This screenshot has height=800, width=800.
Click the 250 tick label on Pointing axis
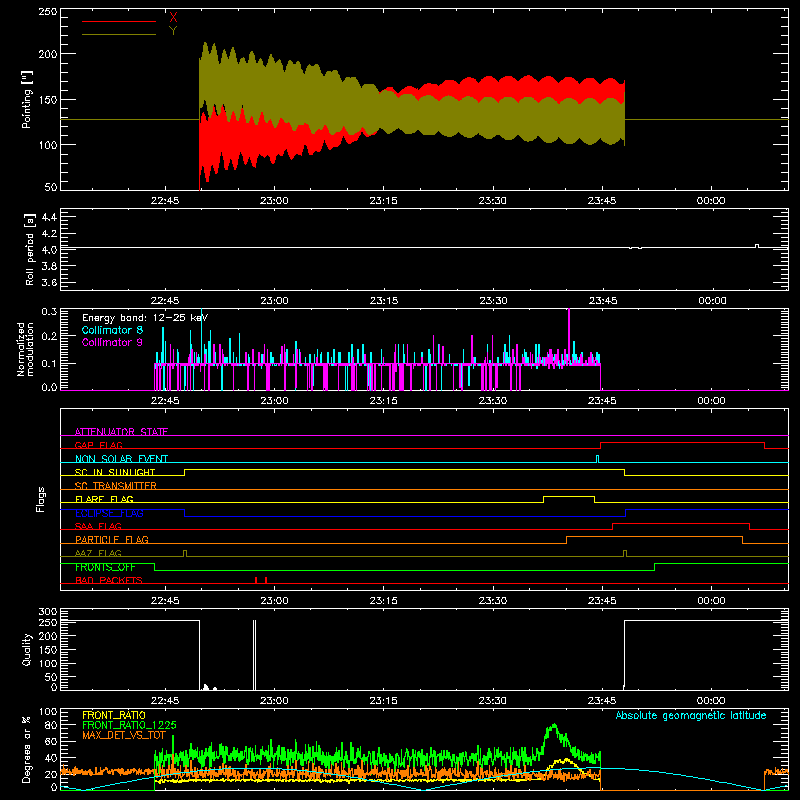coord(48,11)
